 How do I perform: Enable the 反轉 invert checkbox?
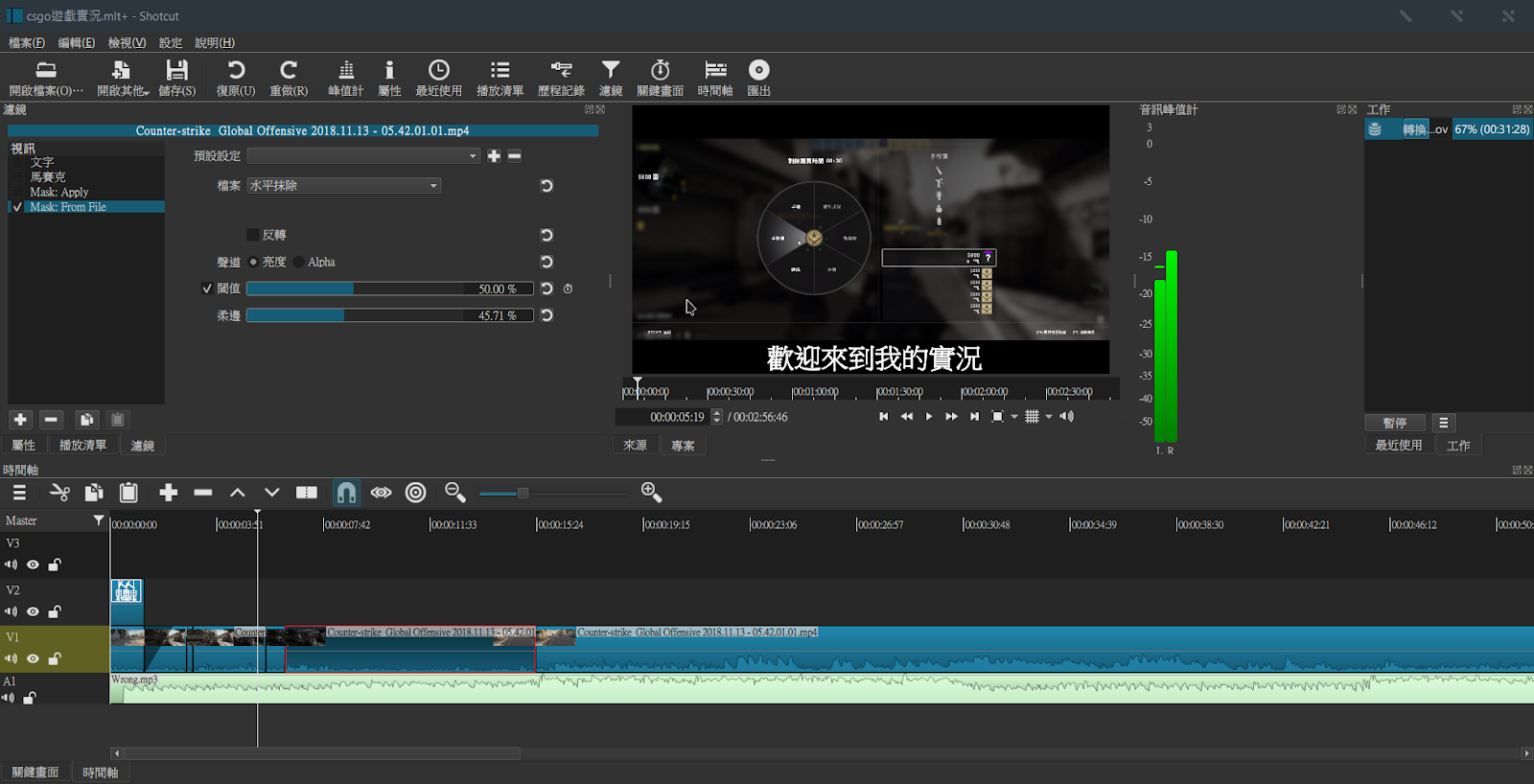253,235
